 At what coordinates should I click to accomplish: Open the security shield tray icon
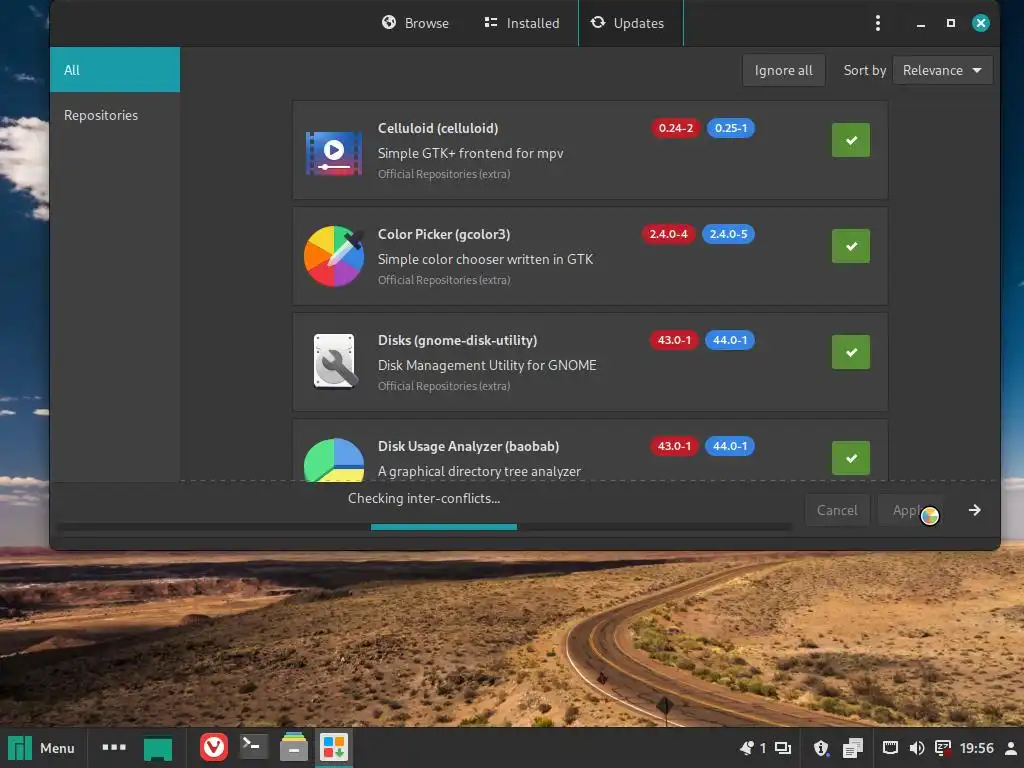822,748
